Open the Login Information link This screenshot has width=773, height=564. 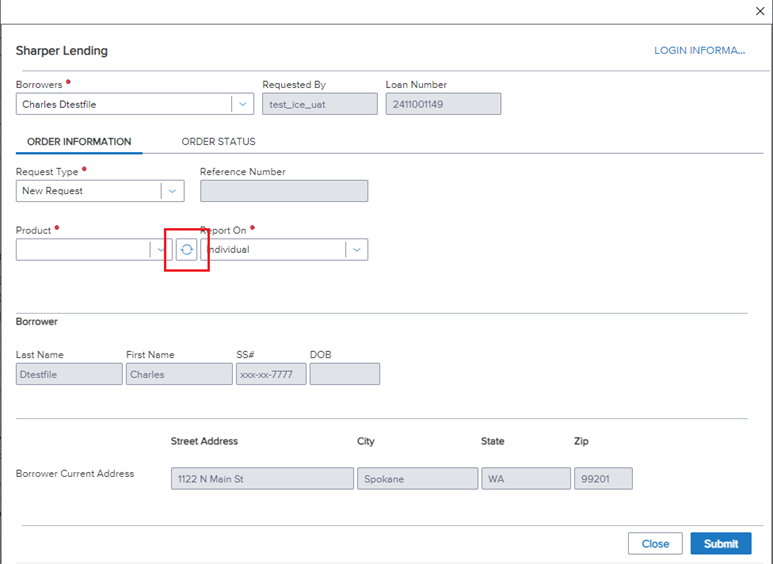pyautogui.click(x=699, y=50)
